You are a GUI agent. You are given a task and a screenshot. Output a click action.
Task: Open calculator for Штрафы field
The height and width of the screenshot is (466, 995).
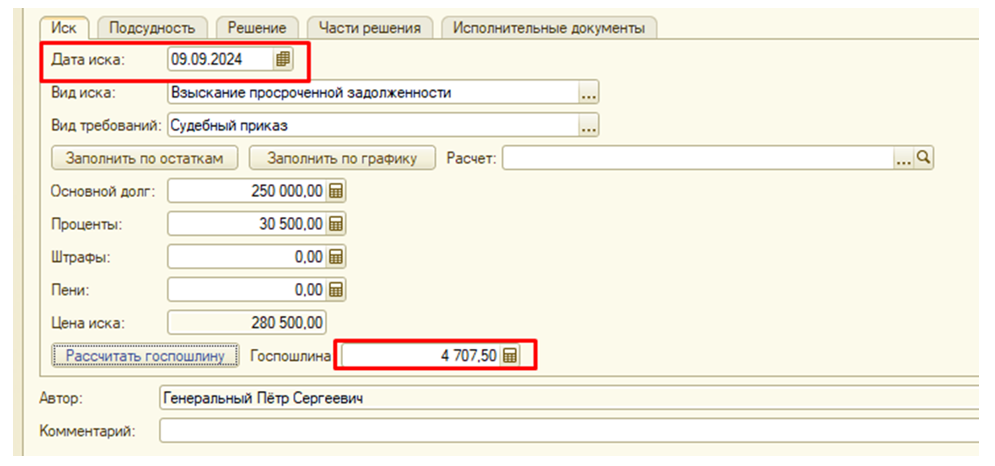(x=336, y=256)
